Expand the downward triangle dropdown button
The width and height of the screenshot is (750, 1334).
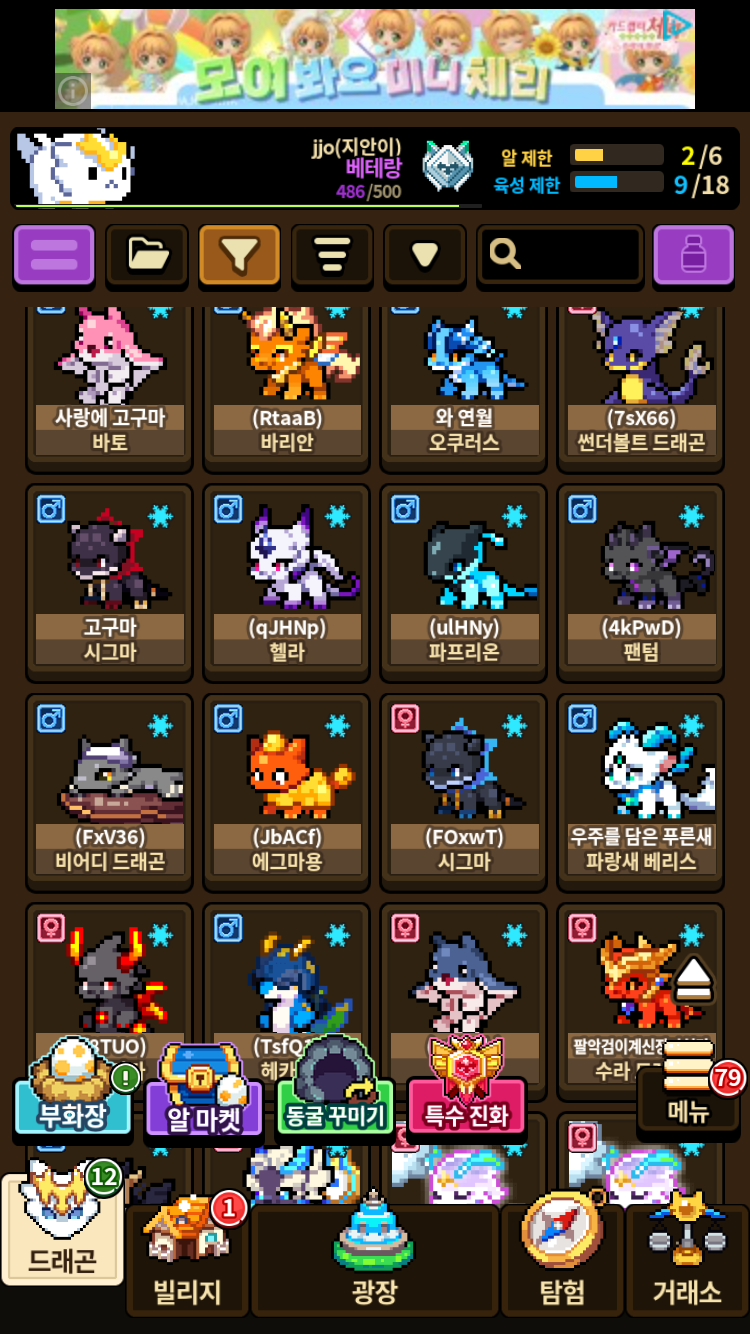425,255
